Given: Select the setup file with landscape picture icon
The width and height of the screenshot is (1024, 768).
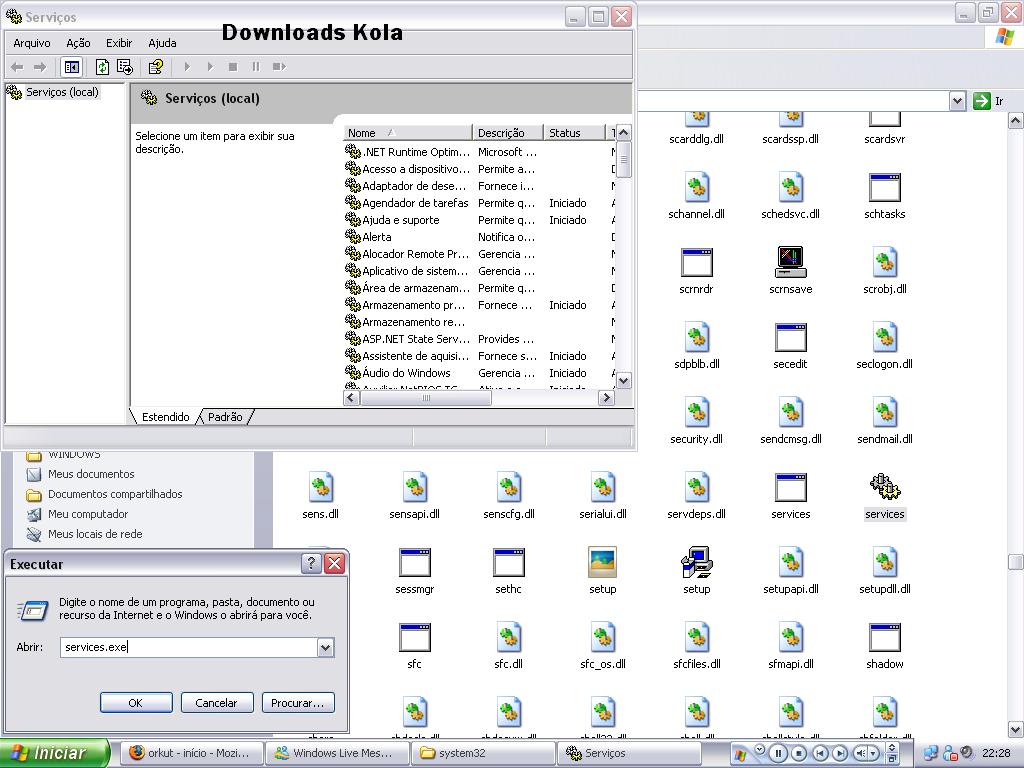Looking at the screenshot, I should click(602, 562).
